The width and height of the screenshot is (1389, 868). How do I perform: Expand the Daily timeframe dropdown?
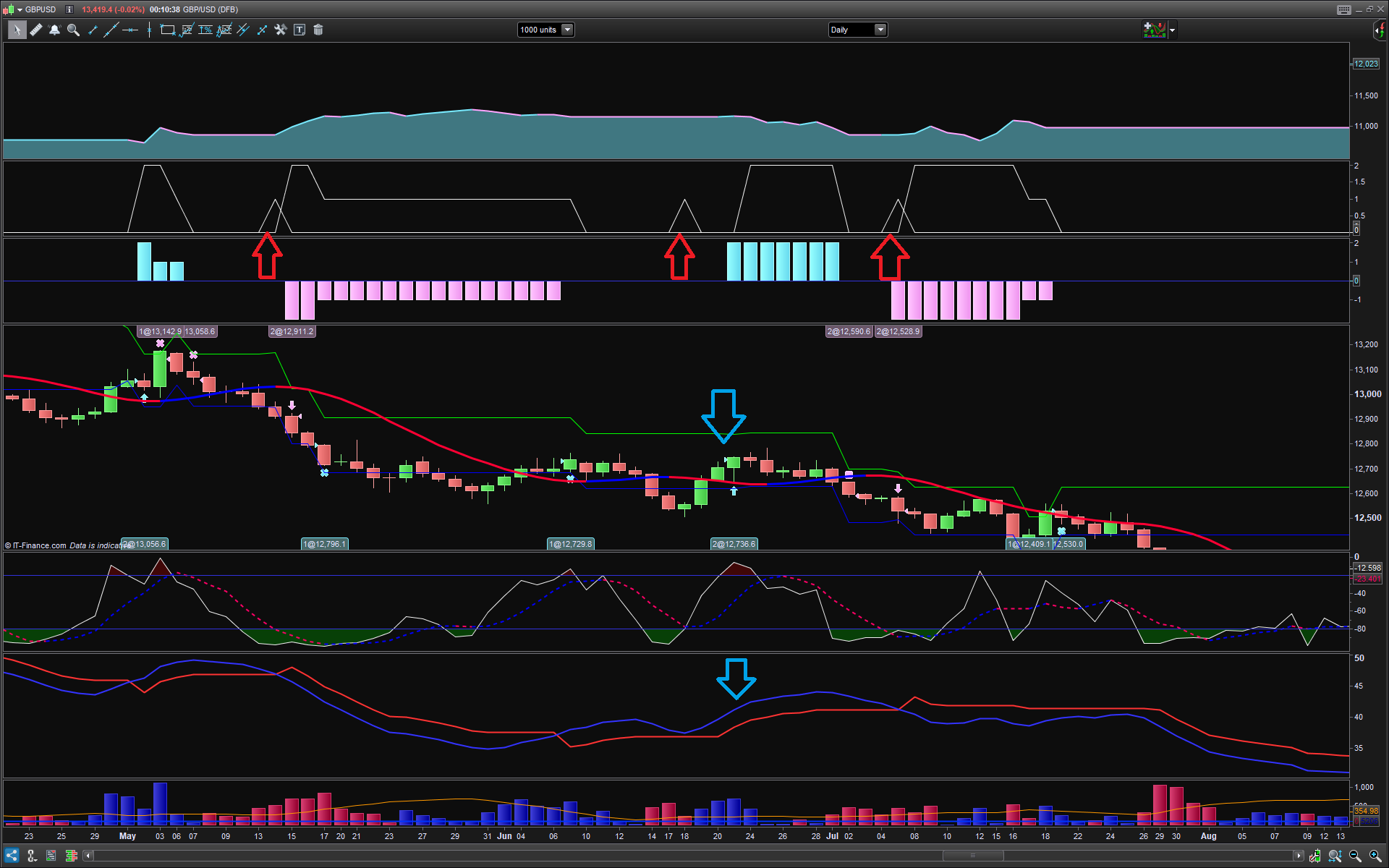pyautogui.click(x=880, y=30)
